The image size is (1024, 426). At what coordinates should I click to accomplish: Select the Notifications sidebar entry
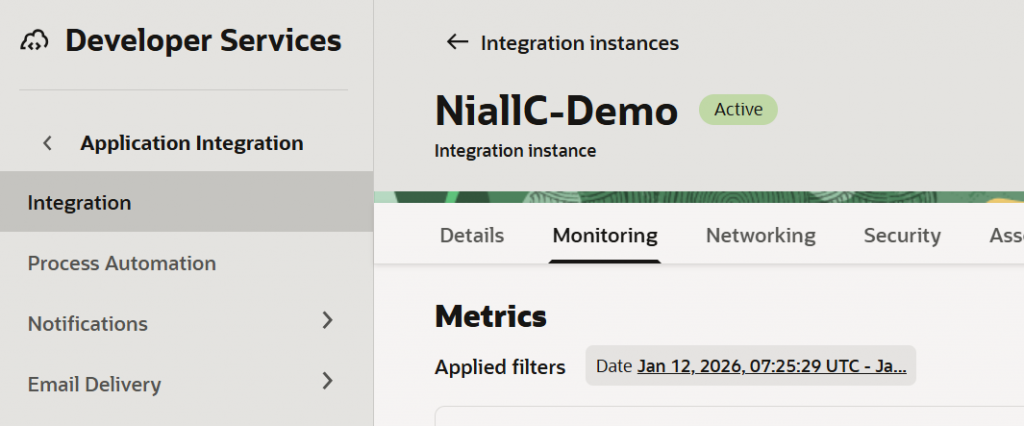pos(87,324)
